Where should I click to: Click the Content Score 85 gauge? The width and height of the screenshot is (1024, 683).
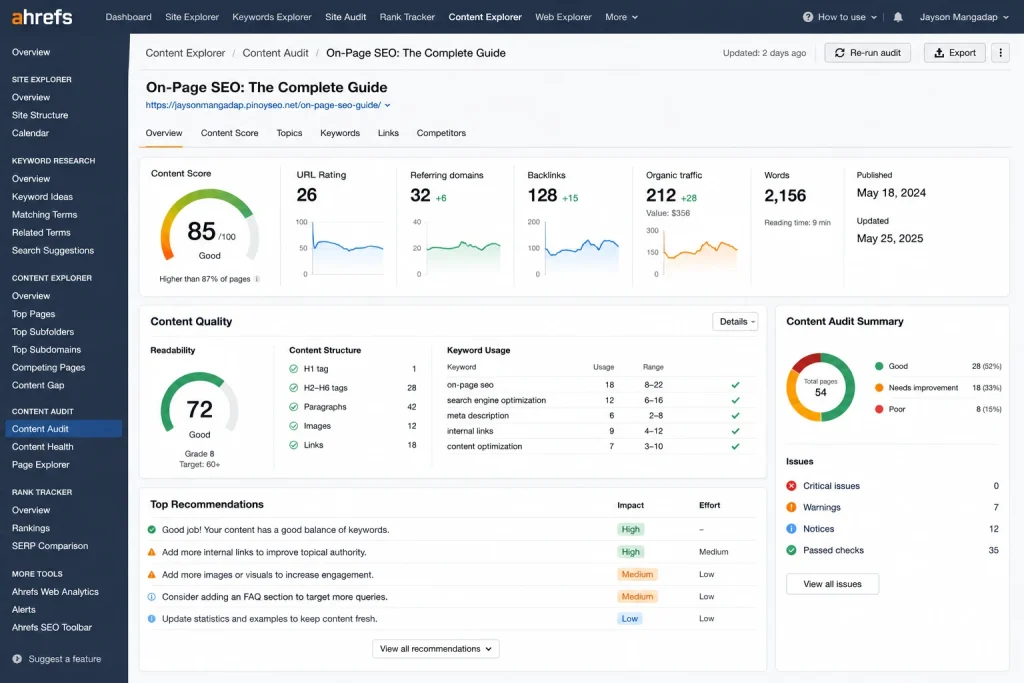click(210, 226)
